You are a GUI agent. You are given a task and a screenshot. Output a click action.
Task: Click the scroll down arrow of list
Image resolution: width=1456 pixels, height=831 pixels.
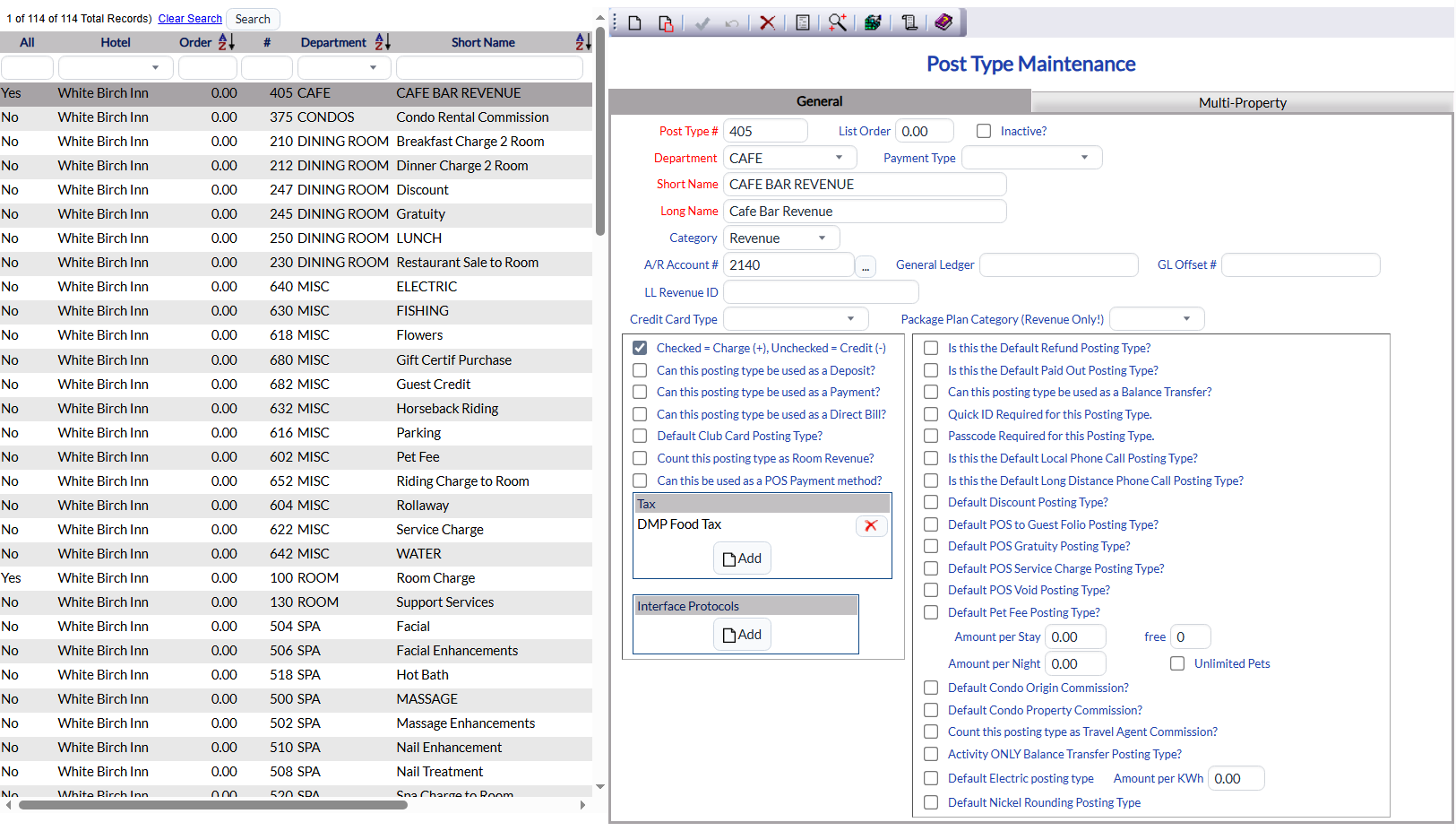[600, 787]
